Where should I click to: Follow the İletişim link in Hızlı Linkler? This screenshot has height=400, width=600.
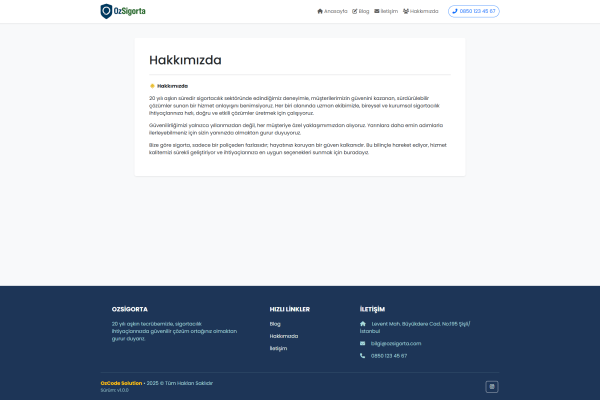pyautogui.click(x=278, y=348)
